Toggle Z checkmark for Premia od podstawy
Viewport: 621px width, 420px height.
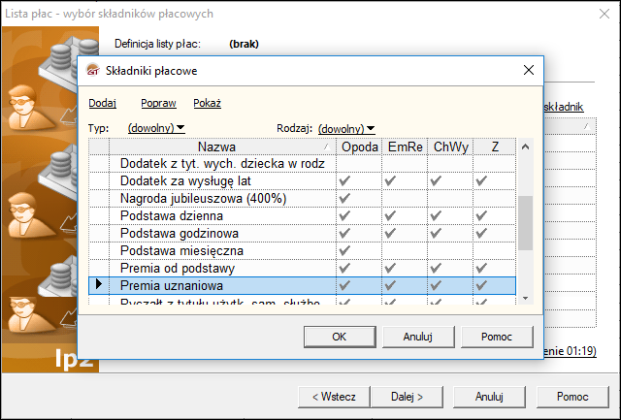point(481,269)
